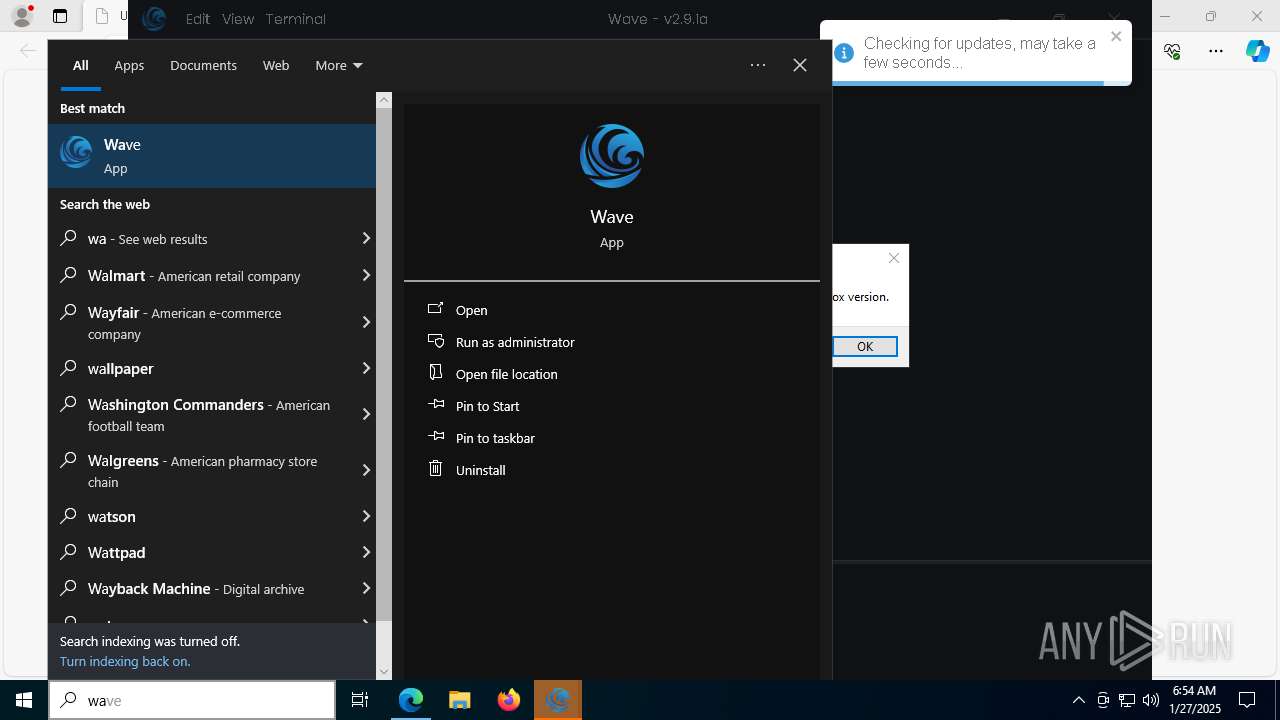Open the Wave app best match result
The width and height of the screenshot is (1280, 720).
[x=212, y=156]
